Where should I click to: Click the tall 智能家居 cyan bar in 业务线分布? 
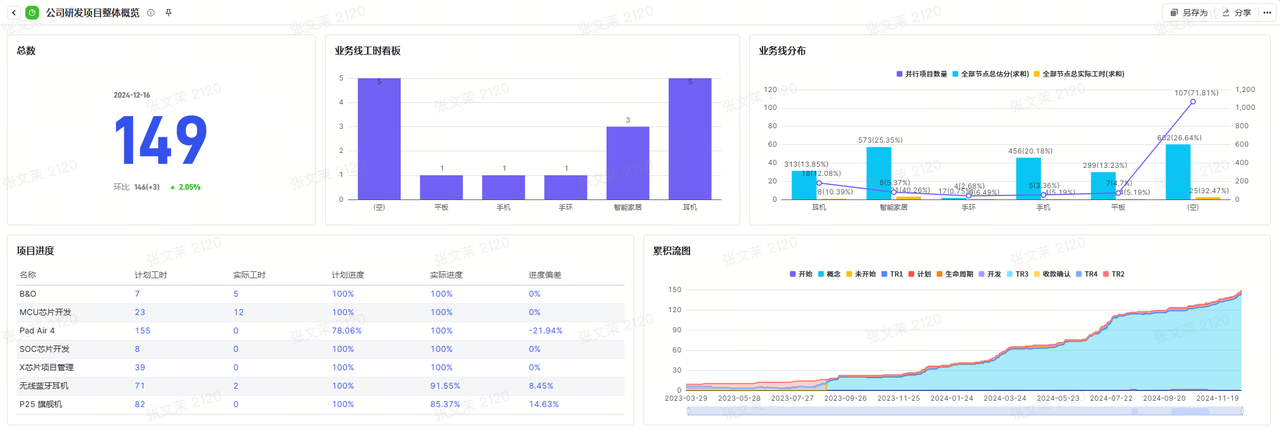(879, 173)
